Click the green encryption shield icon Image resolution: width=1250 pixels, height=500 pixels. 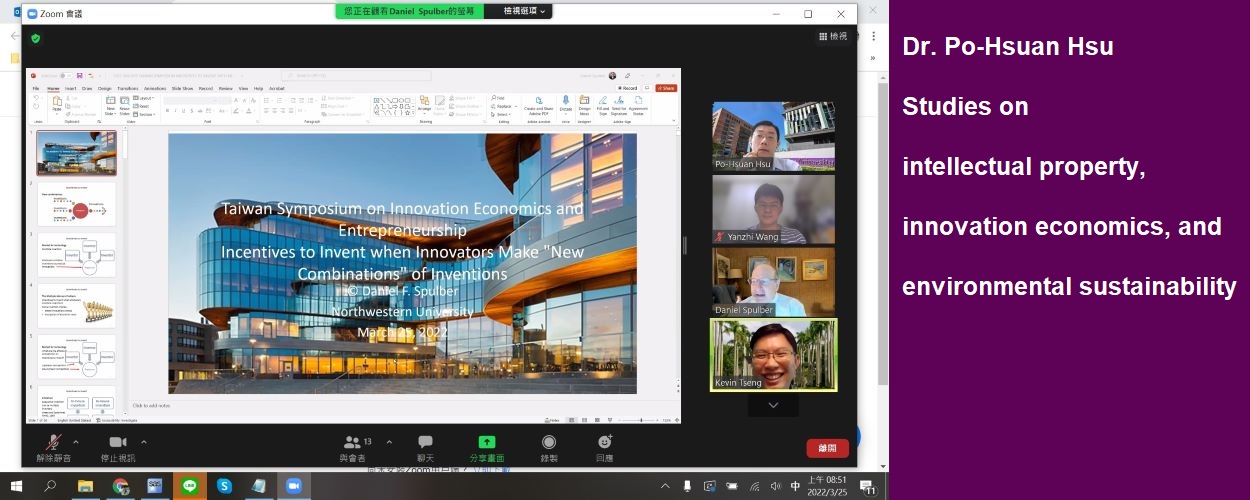pyautogui.click(x=36, y=38)
